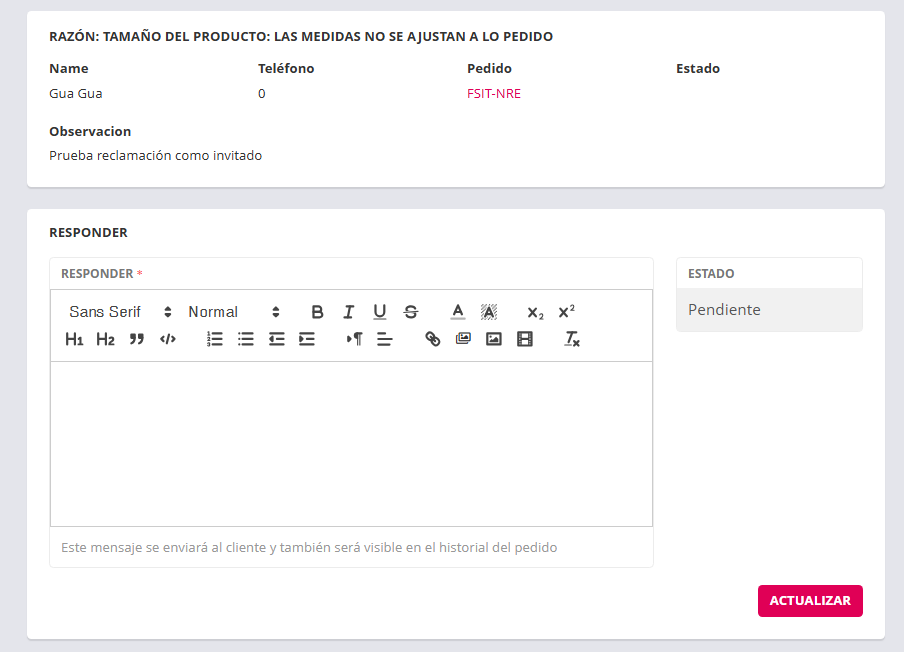Apply italic style to text
904x652 pixels.
coord(348,312)
